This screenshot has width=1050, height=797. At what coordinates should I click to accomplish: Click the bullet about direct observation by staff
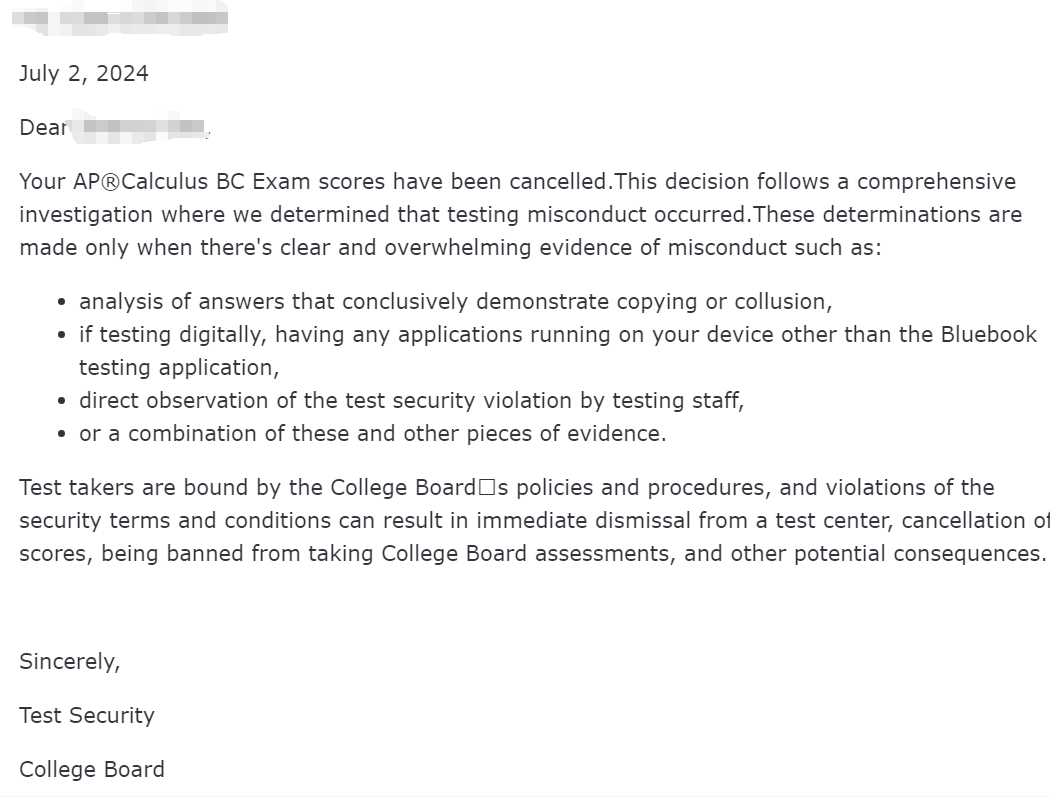point(411,400)
